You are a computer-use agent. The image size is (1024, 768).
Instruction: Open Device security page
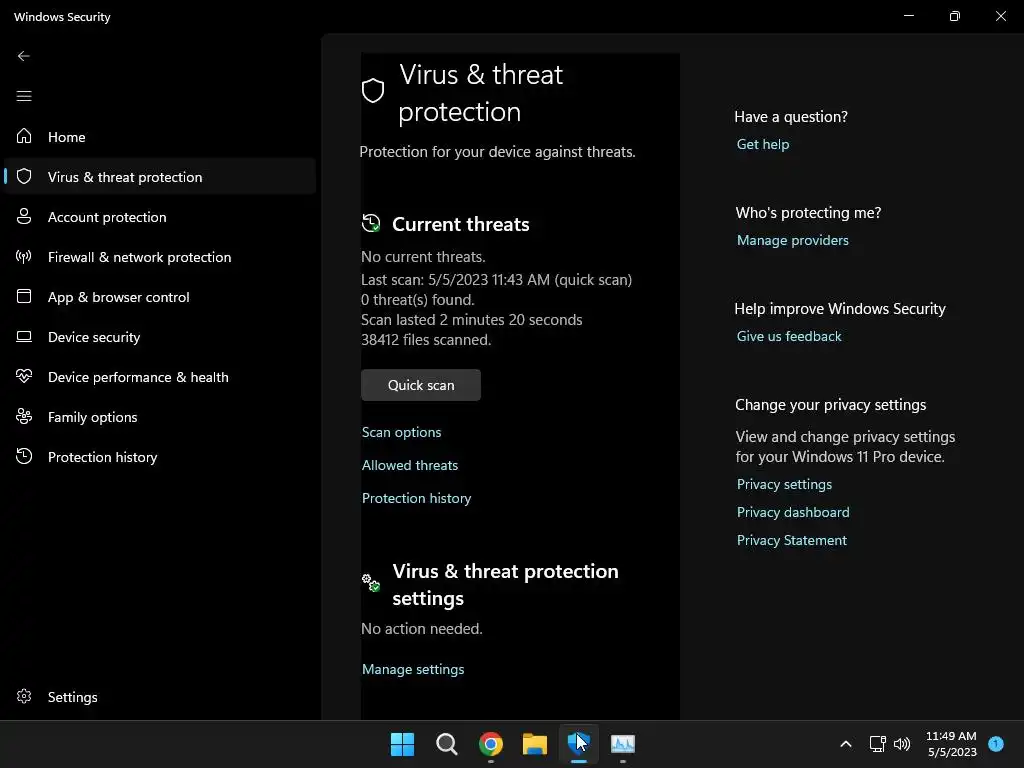tap(160, 336)
